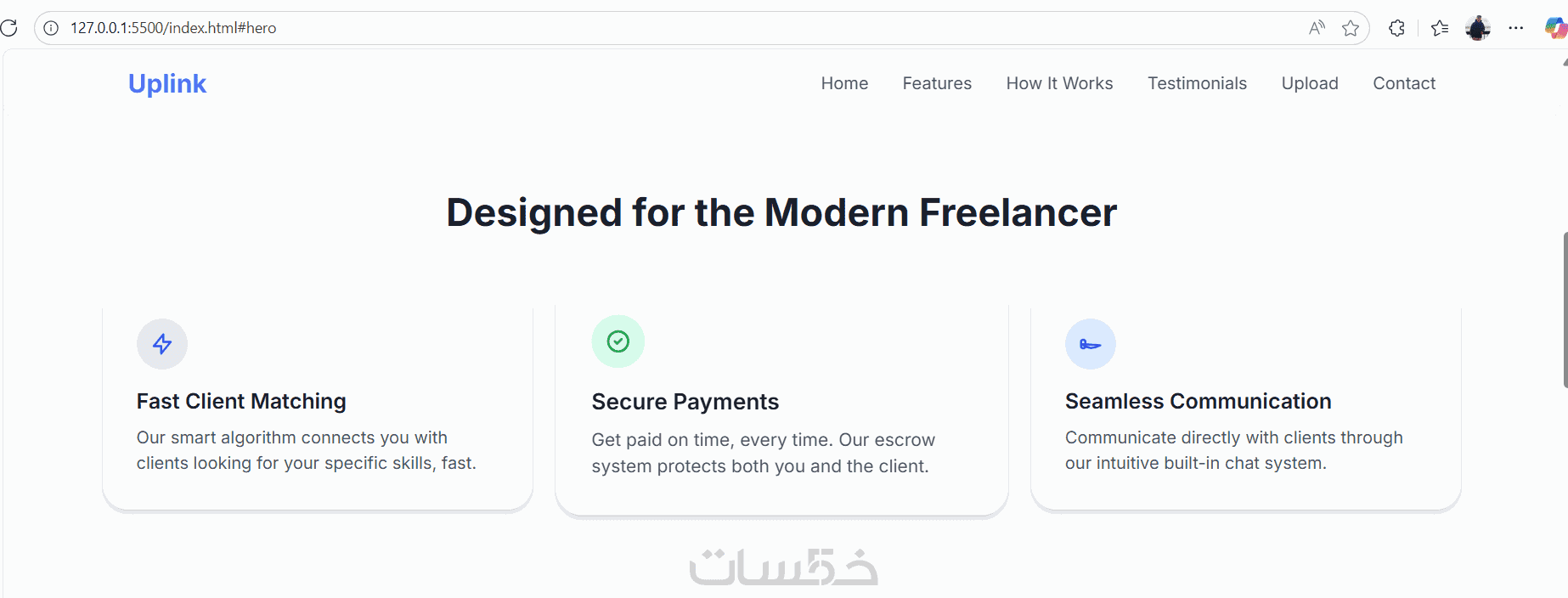Screen dimensions: 1568x598
Task: Jump to the Testimonials section
Action: pos(1197,83)
